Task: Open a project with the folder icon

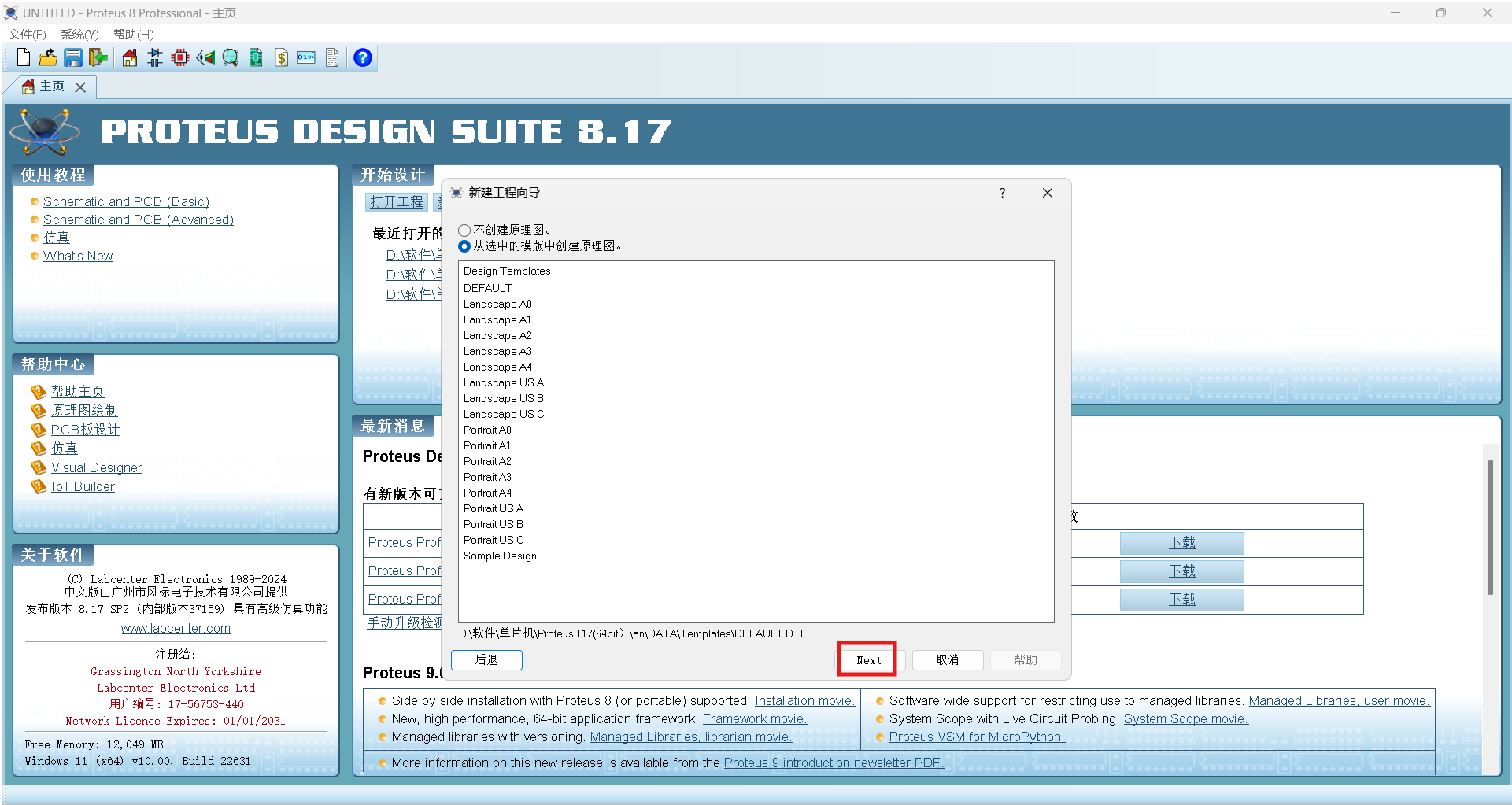Action: [48, 57]
